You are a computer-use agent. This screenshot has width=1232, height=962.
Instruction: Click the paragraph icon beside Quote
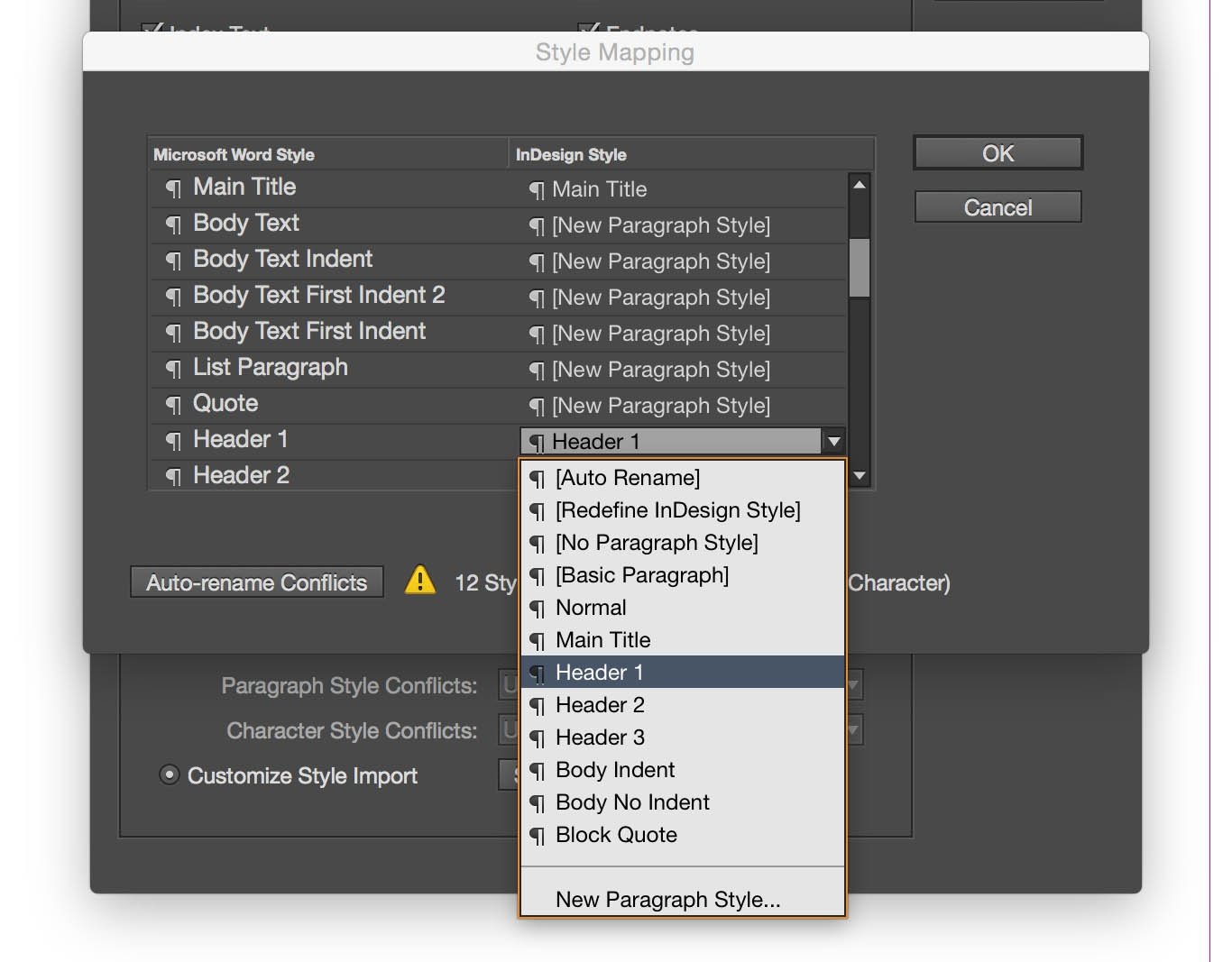172,404
